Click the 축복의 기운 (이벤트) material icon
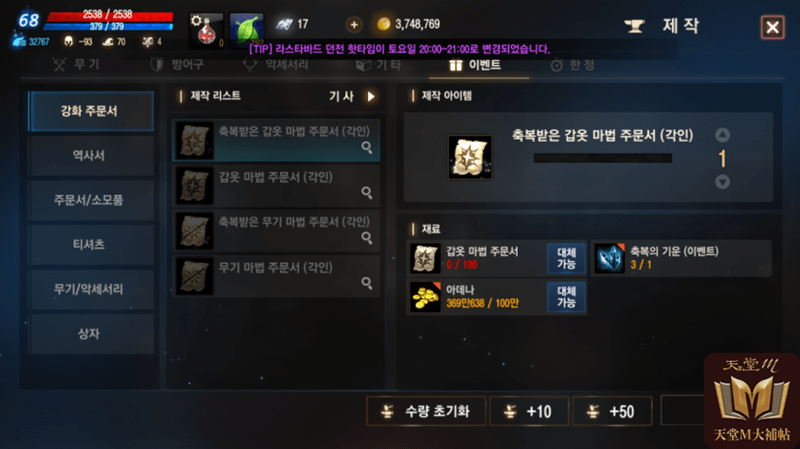800x449 pixels. 609,258
